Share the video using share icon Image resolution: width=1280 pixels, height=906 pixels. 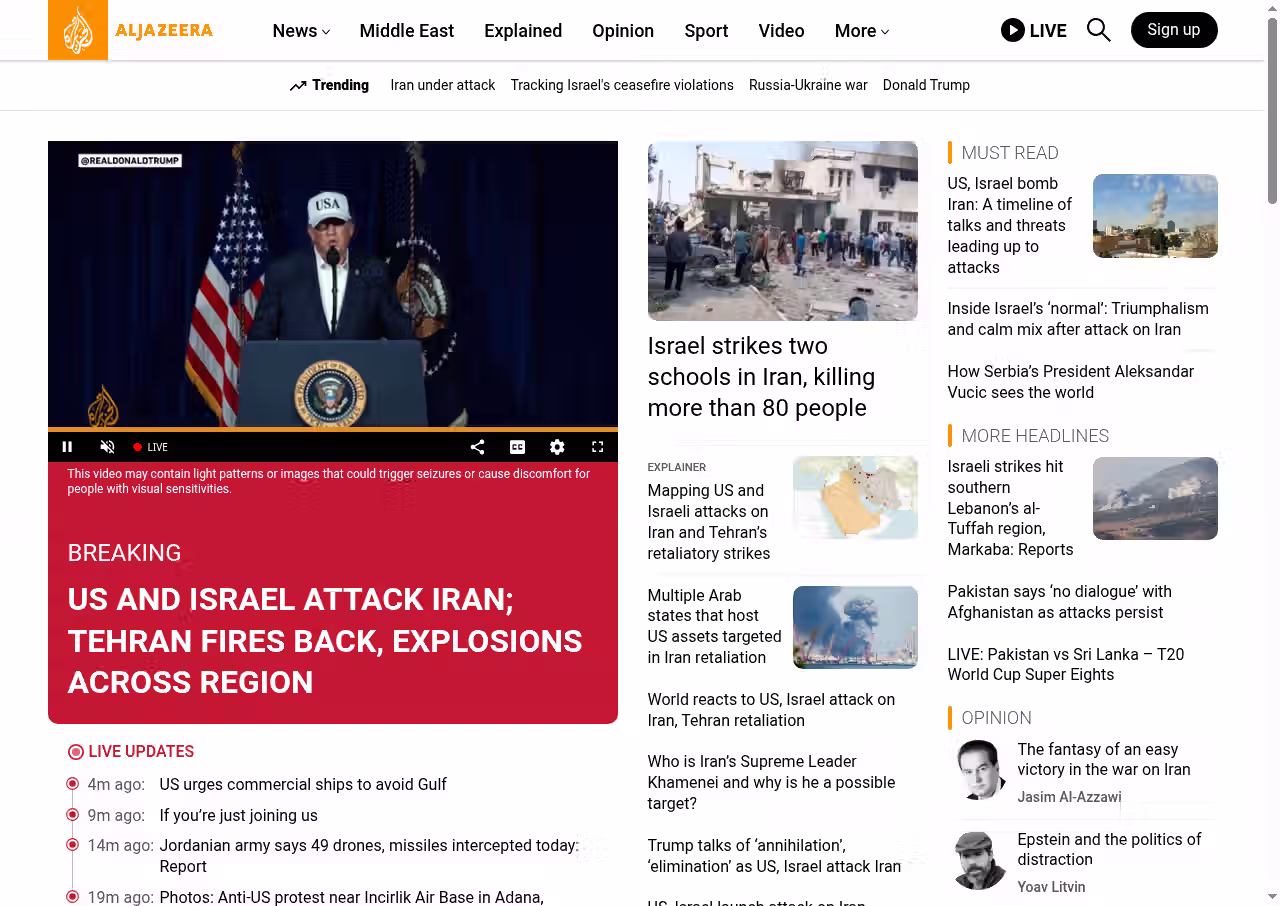(x=477, y=447)
